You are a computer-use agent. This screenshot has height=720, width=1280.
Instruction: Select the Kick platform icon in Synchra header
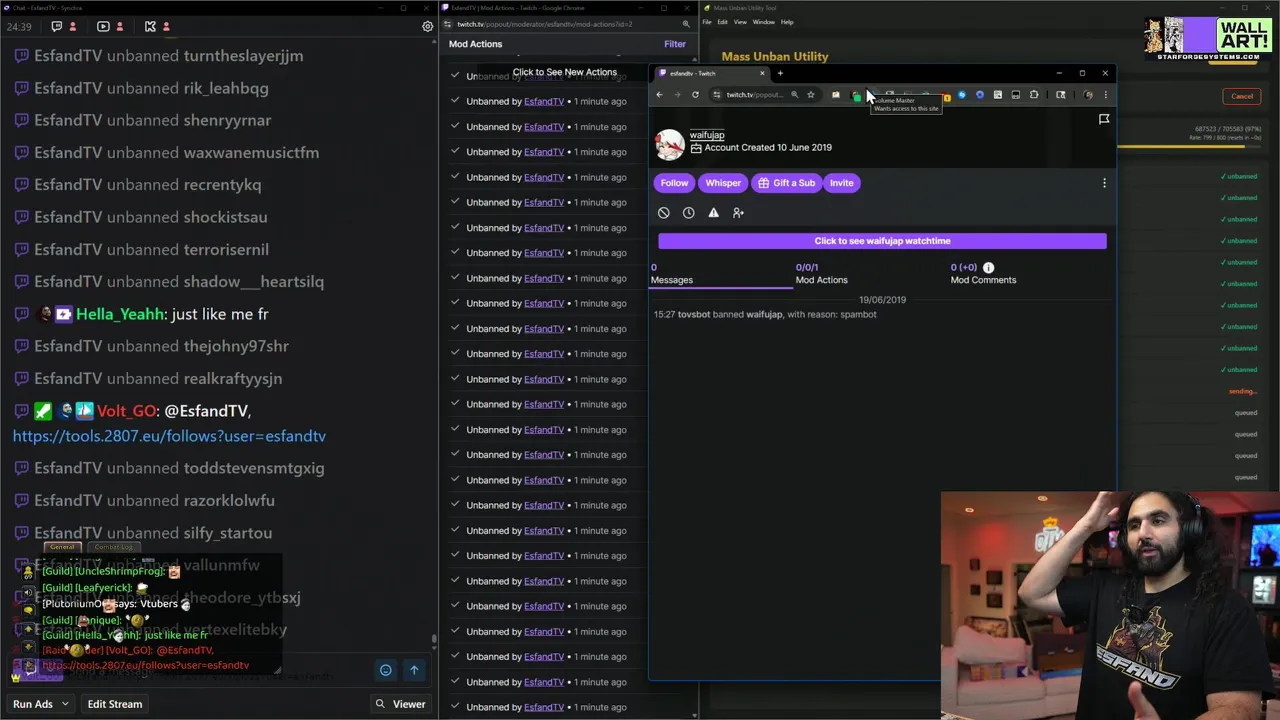(150, 26)
